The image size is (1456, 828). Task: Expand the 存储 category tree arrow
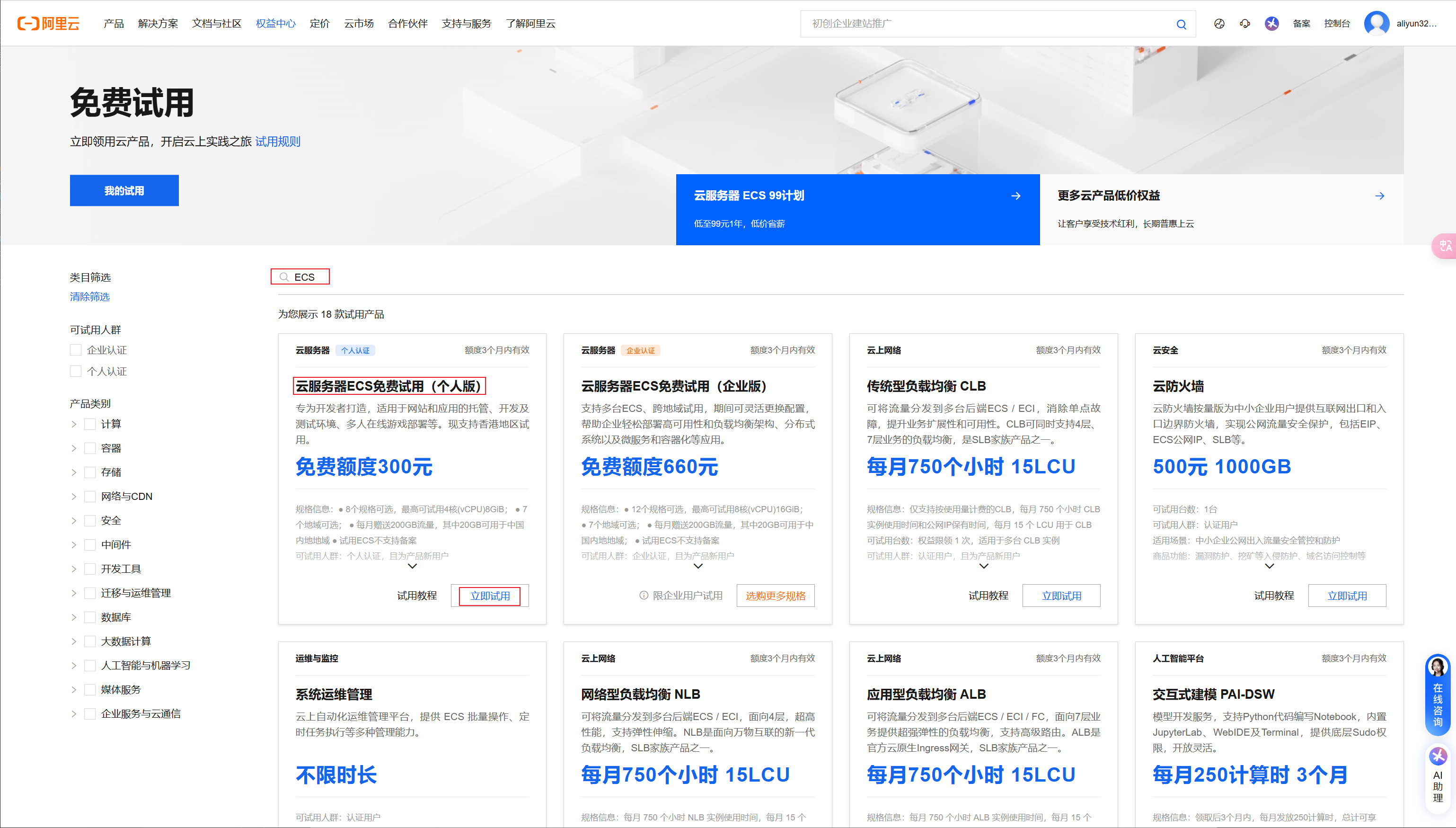coord(73,472)
